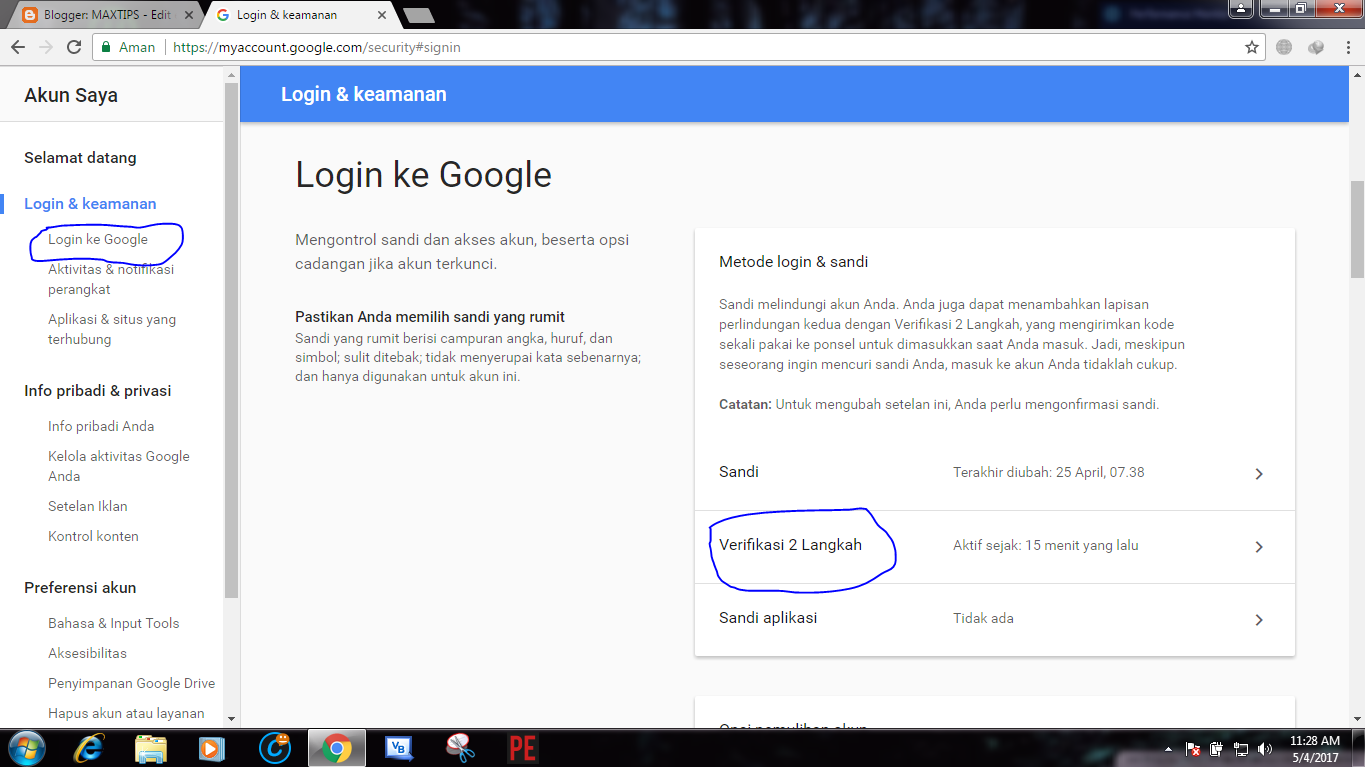Select Login & keamanan in the sidebar
Viewport: 1365px width, 767px height.
91,203
